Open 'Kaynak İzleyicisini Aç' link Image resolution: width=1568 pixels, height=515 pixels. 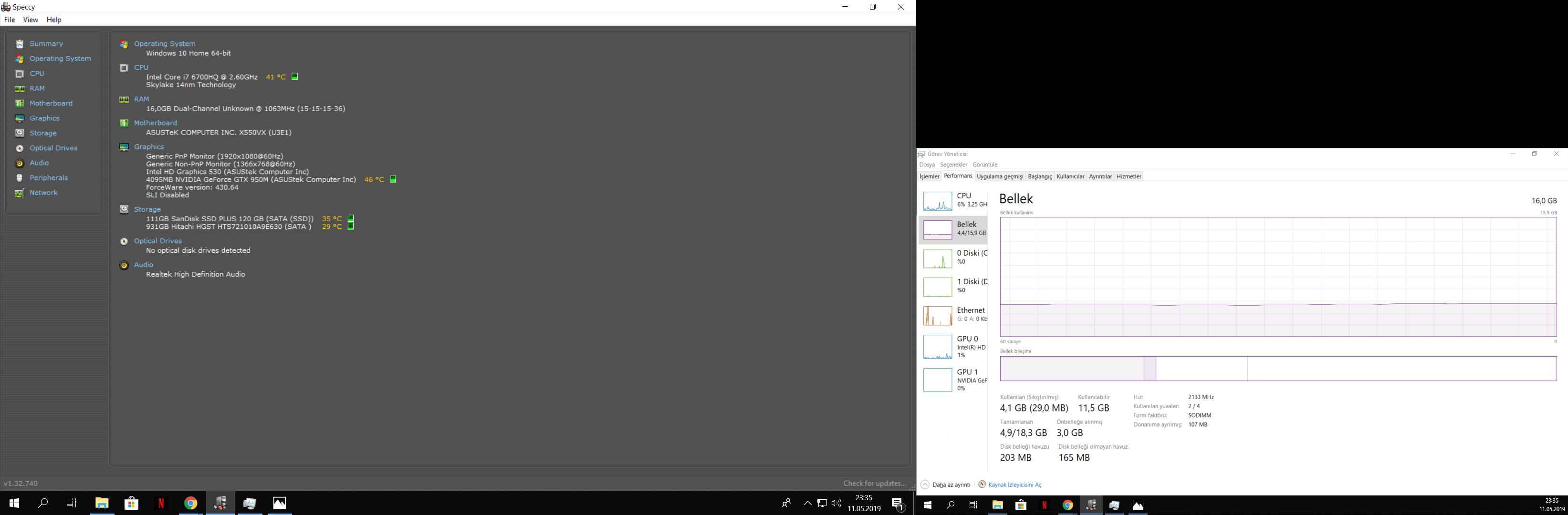point(1014,484)
